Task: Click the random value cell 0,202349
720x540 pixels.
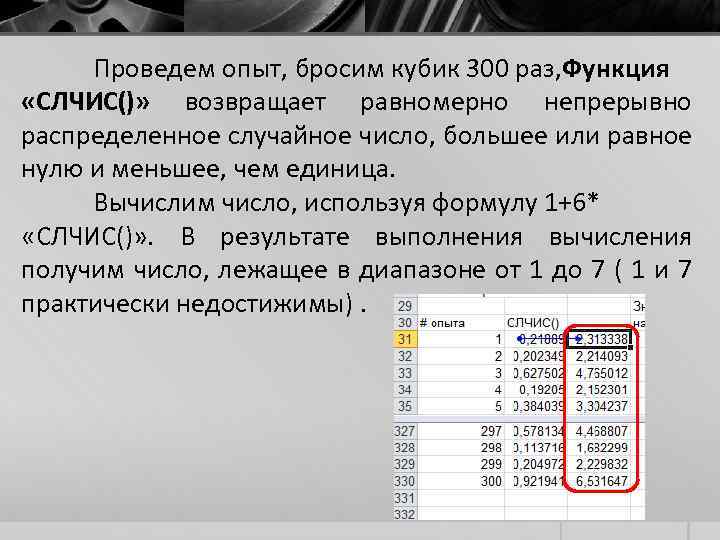Action: point(536,356)
